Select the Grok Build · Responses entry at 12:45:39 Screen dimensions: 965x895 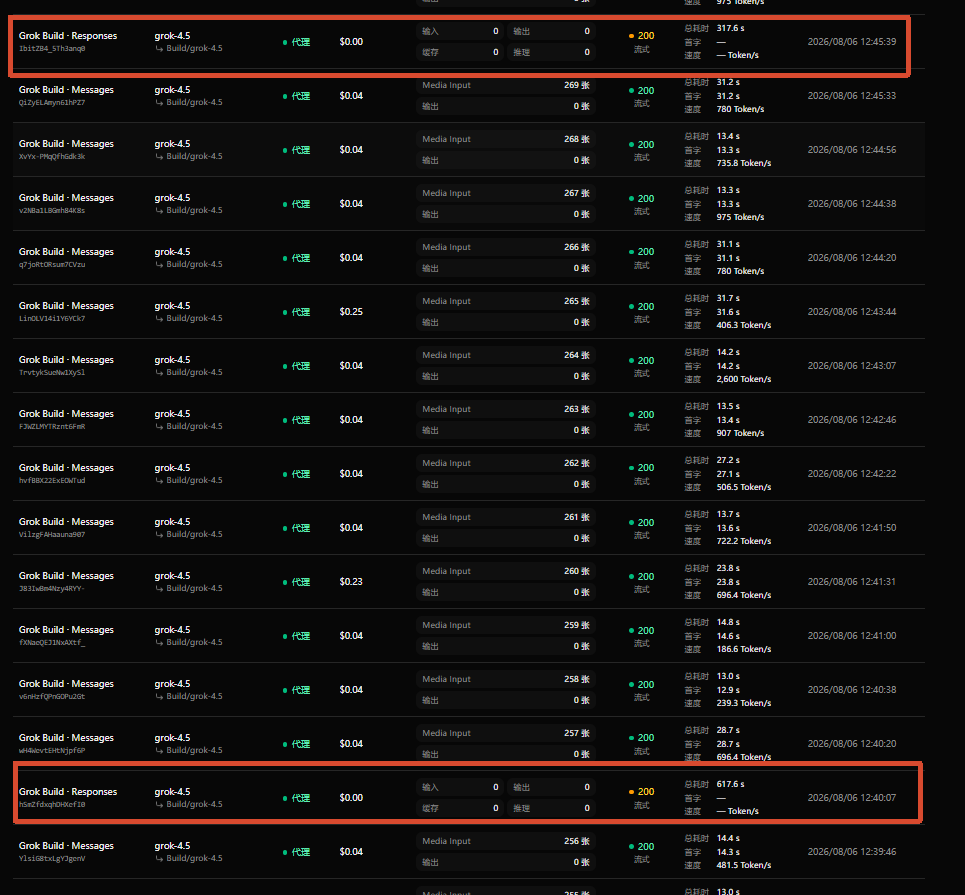coord(468,42)
